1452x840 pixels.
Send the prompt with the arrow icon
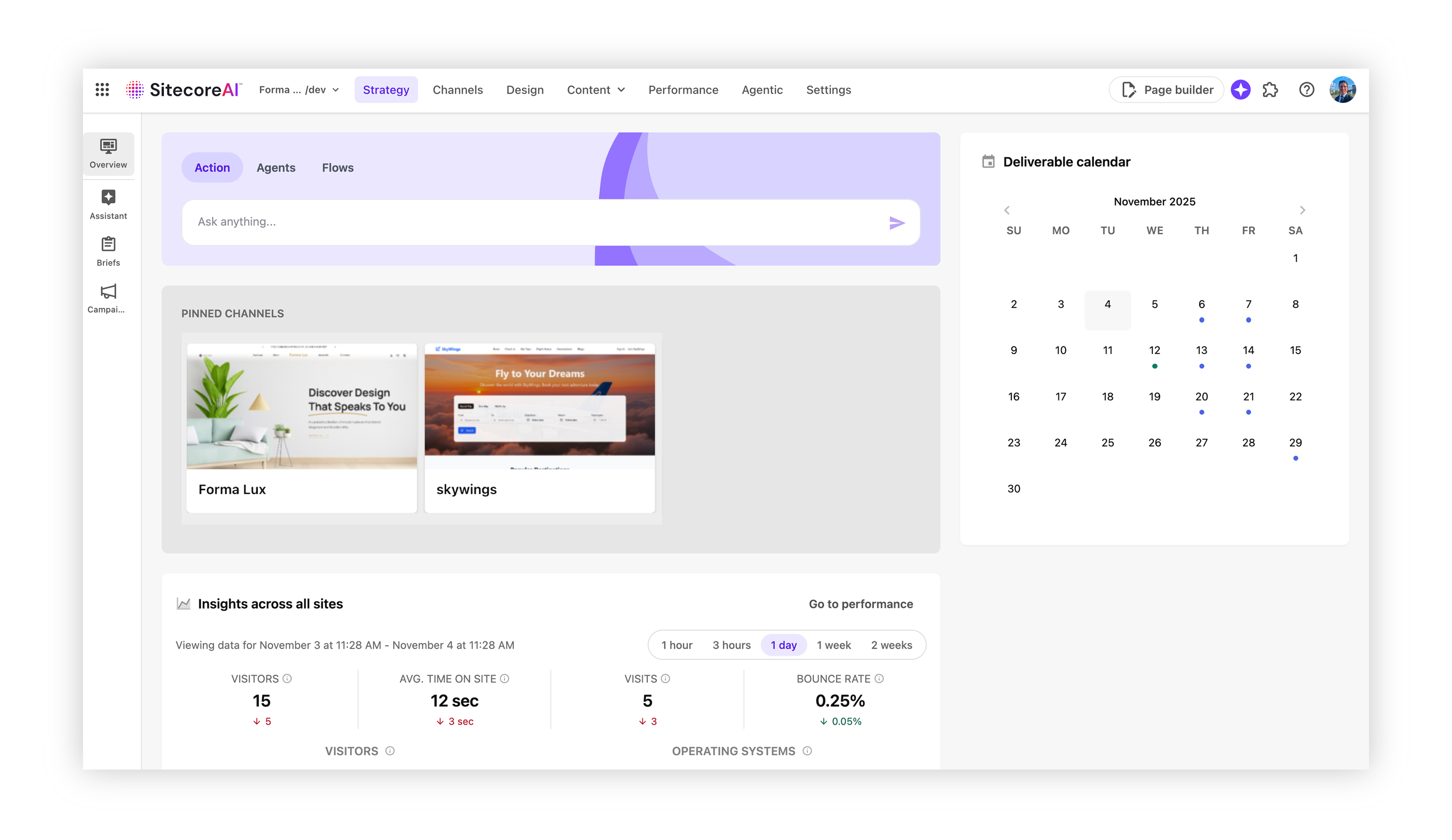(897, 223)
